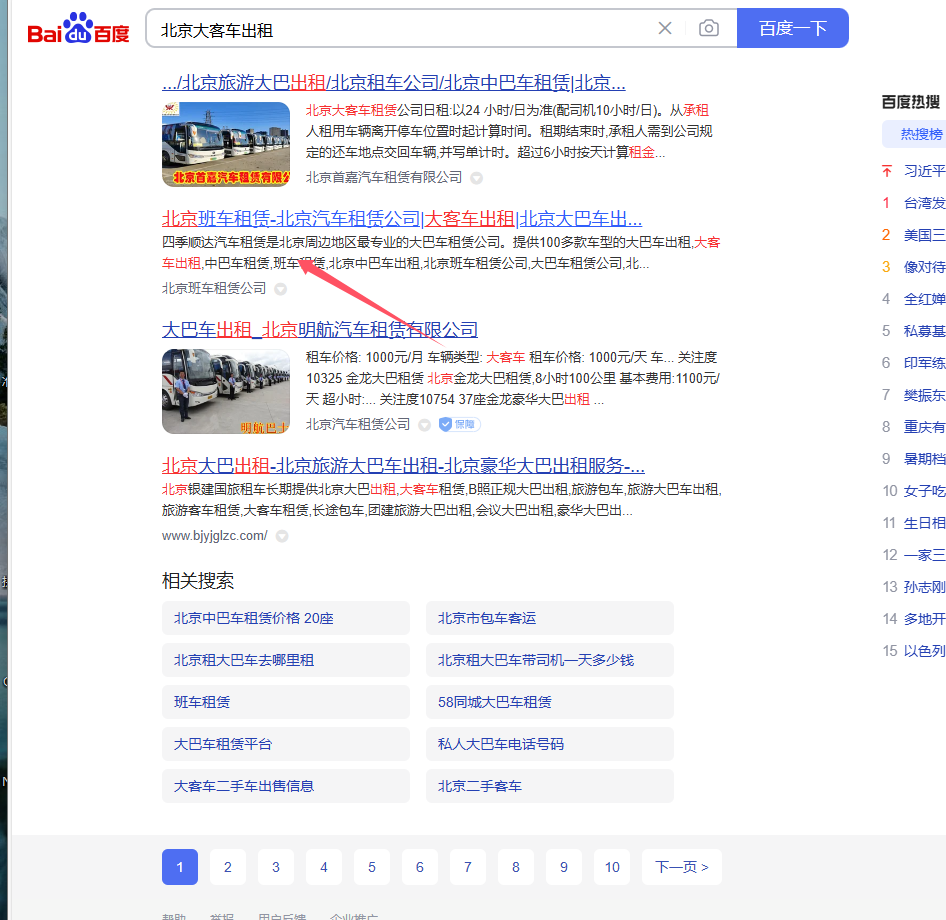Select related search 北京租大巴车带司机一天多少钱

point(550,660)
